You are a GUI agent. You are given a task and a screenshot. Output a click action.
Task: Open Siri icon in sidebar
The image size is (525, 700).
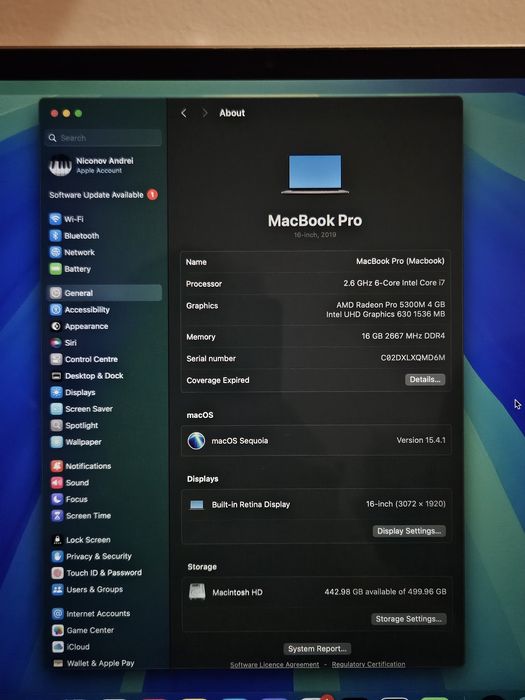56,342
